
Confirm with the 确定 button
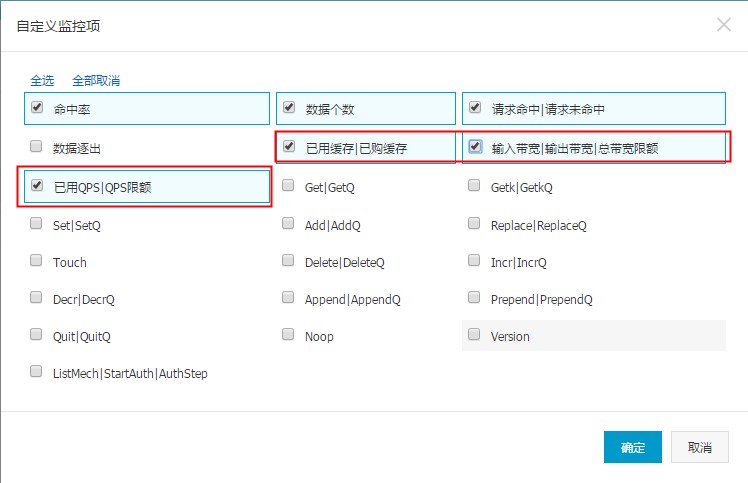(633, 447)
